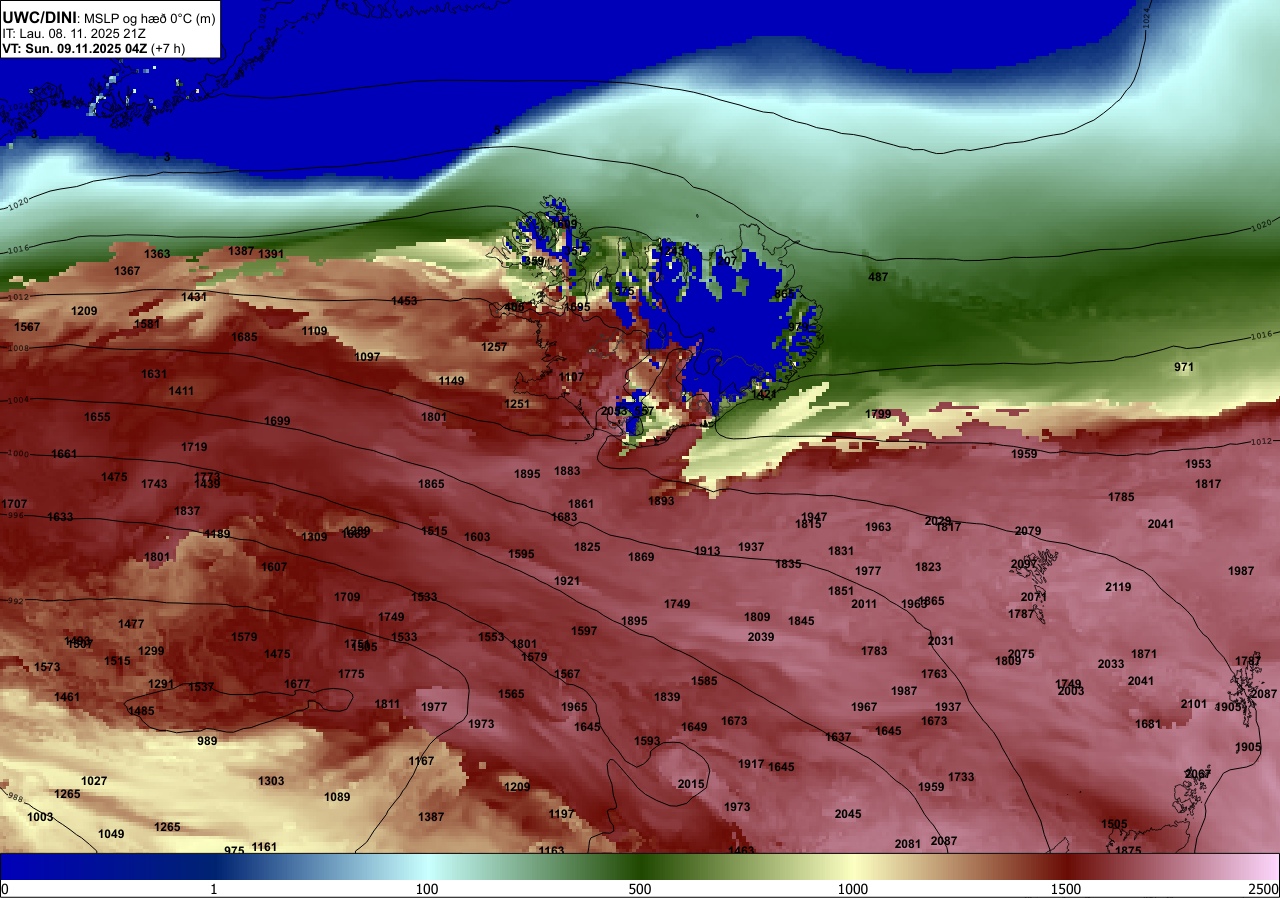Viewport: 1280px width, 898px height.
Task: Click the map value 1799
Action: coord(878,414)
